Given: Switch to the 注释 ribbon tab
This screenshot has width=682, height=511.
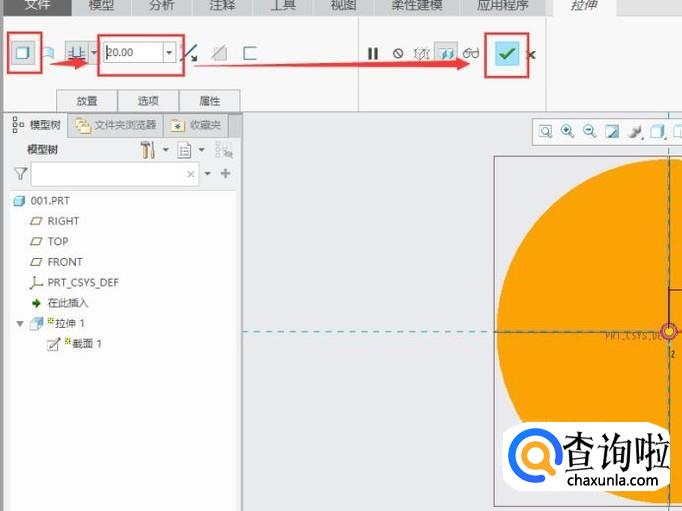Looking at the screenshot, I should 222,6.
